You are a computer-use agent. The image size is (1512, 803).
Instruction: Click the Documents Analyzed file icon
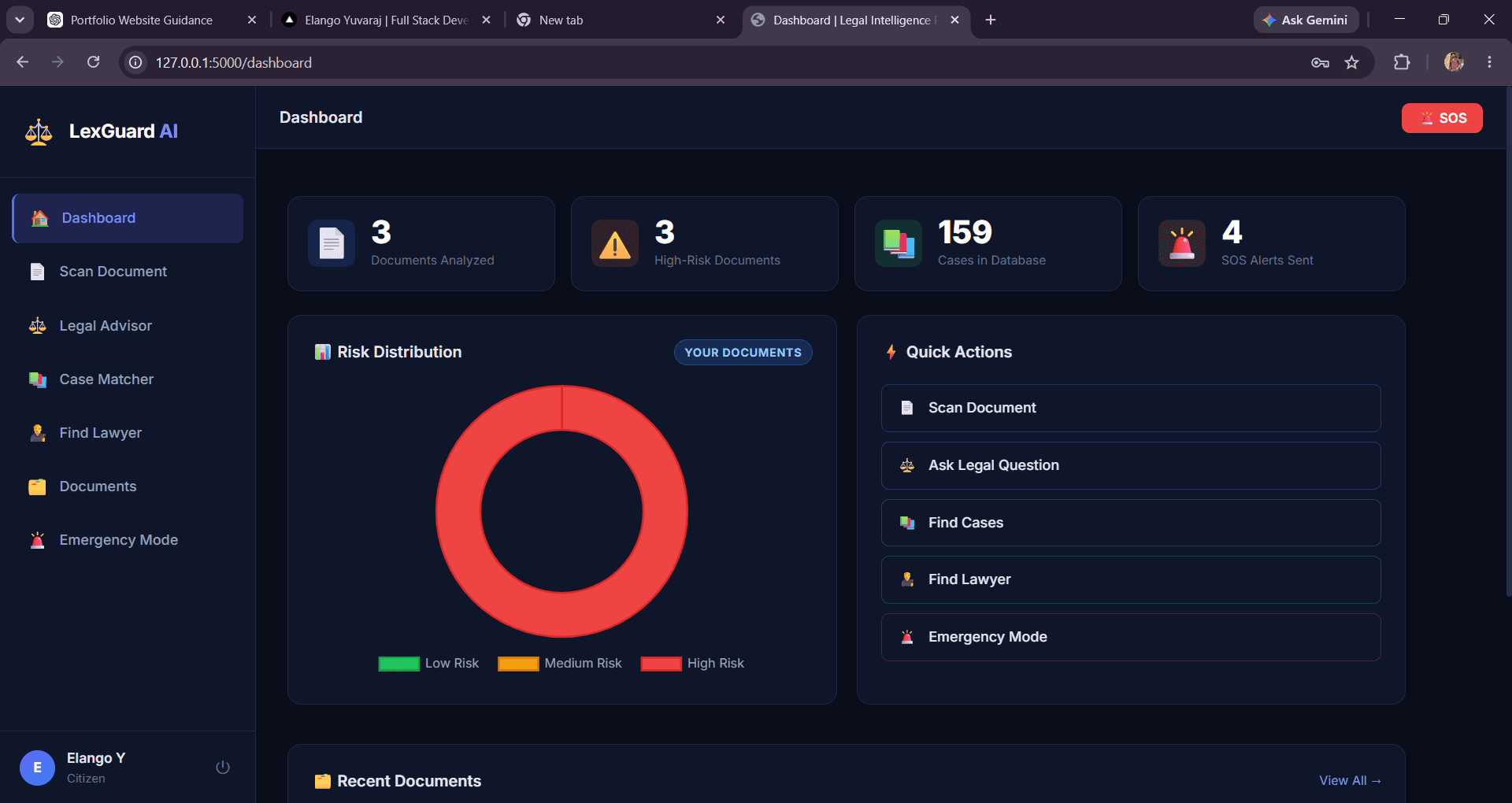(332, 243)
